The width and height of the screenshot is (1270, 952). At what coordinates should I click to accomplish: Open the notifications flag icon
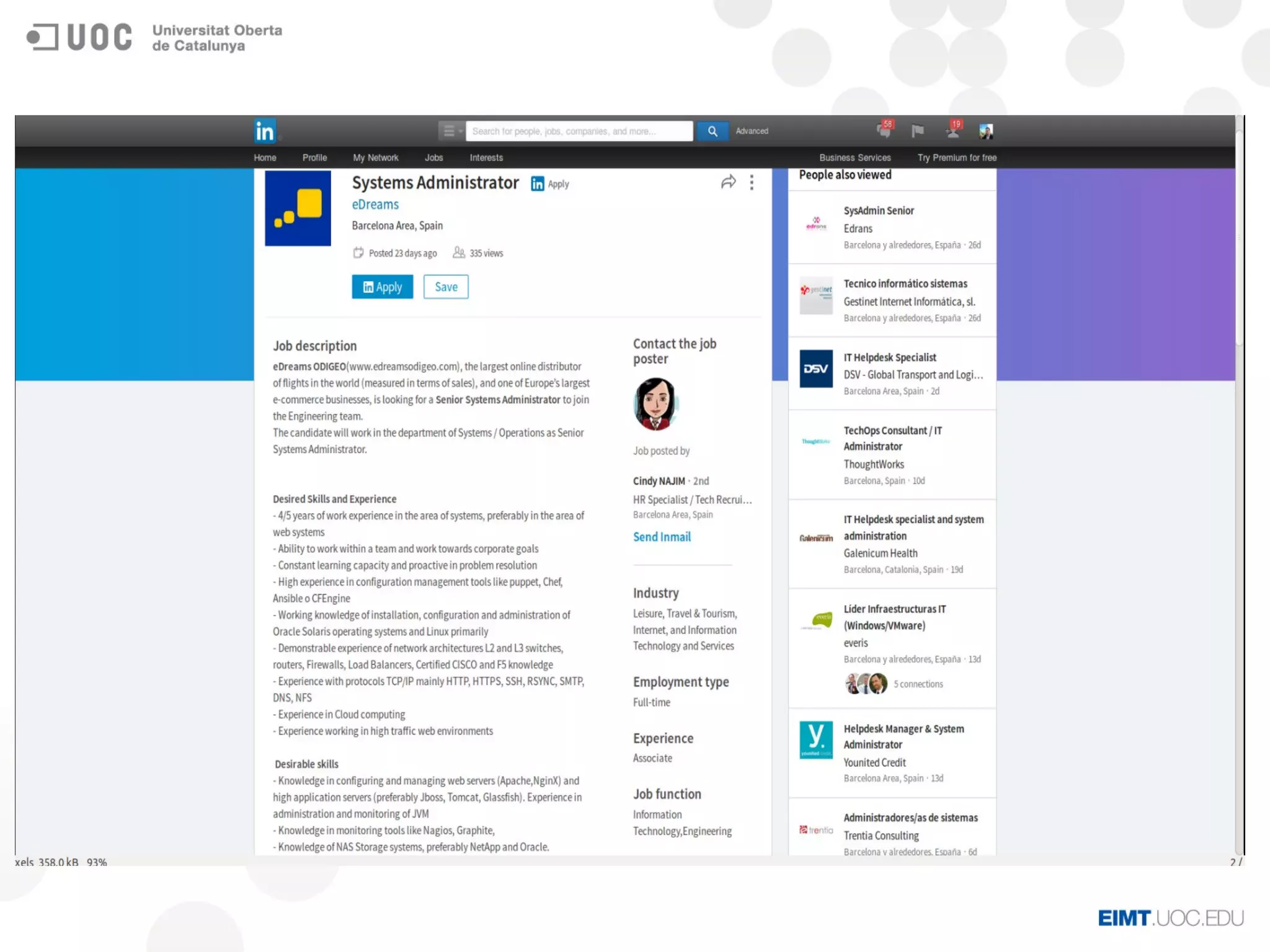tap(918, 131)
